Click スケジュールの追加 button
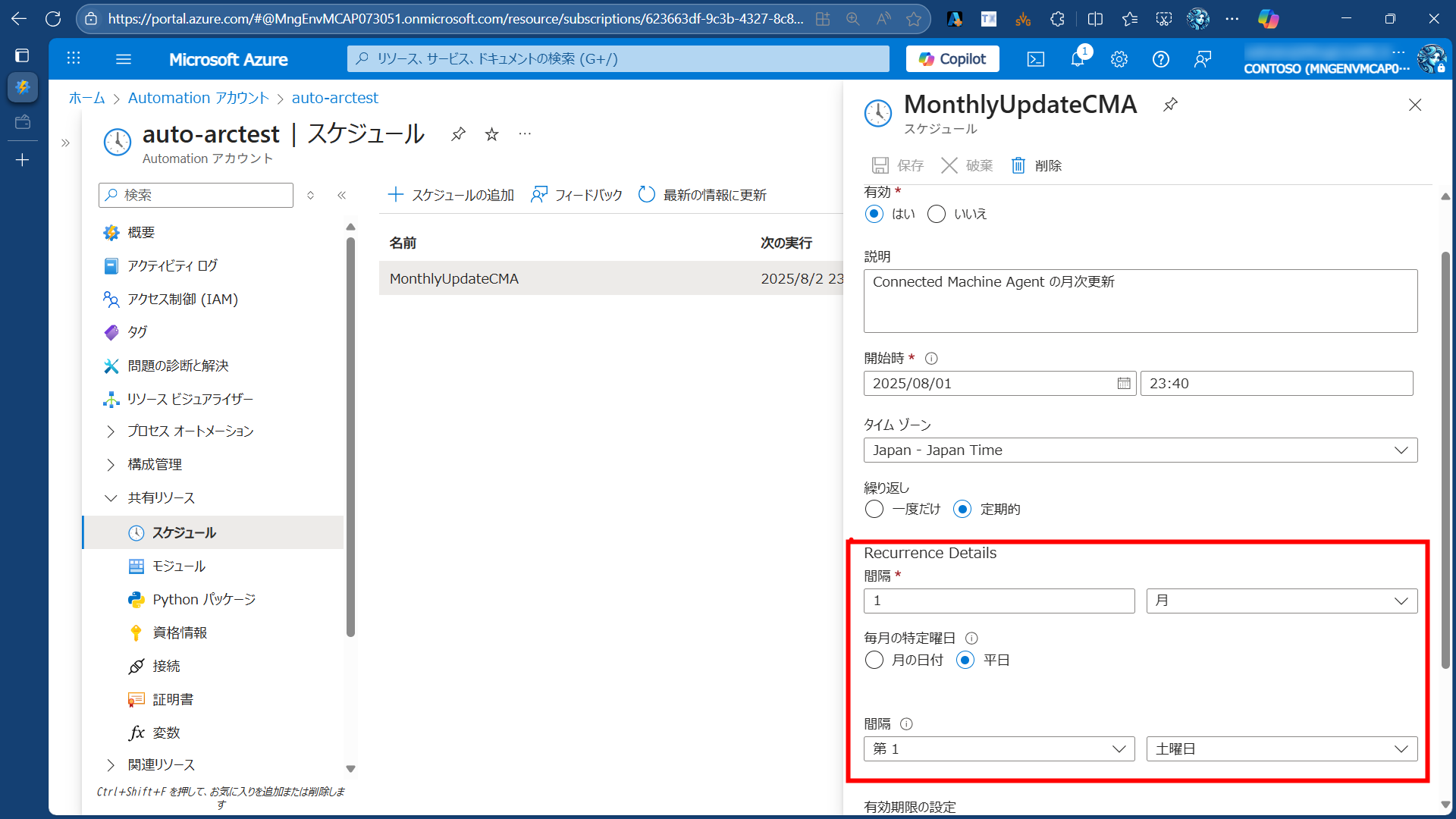This screenshot has height=819, width=1456. coord(451,195)
